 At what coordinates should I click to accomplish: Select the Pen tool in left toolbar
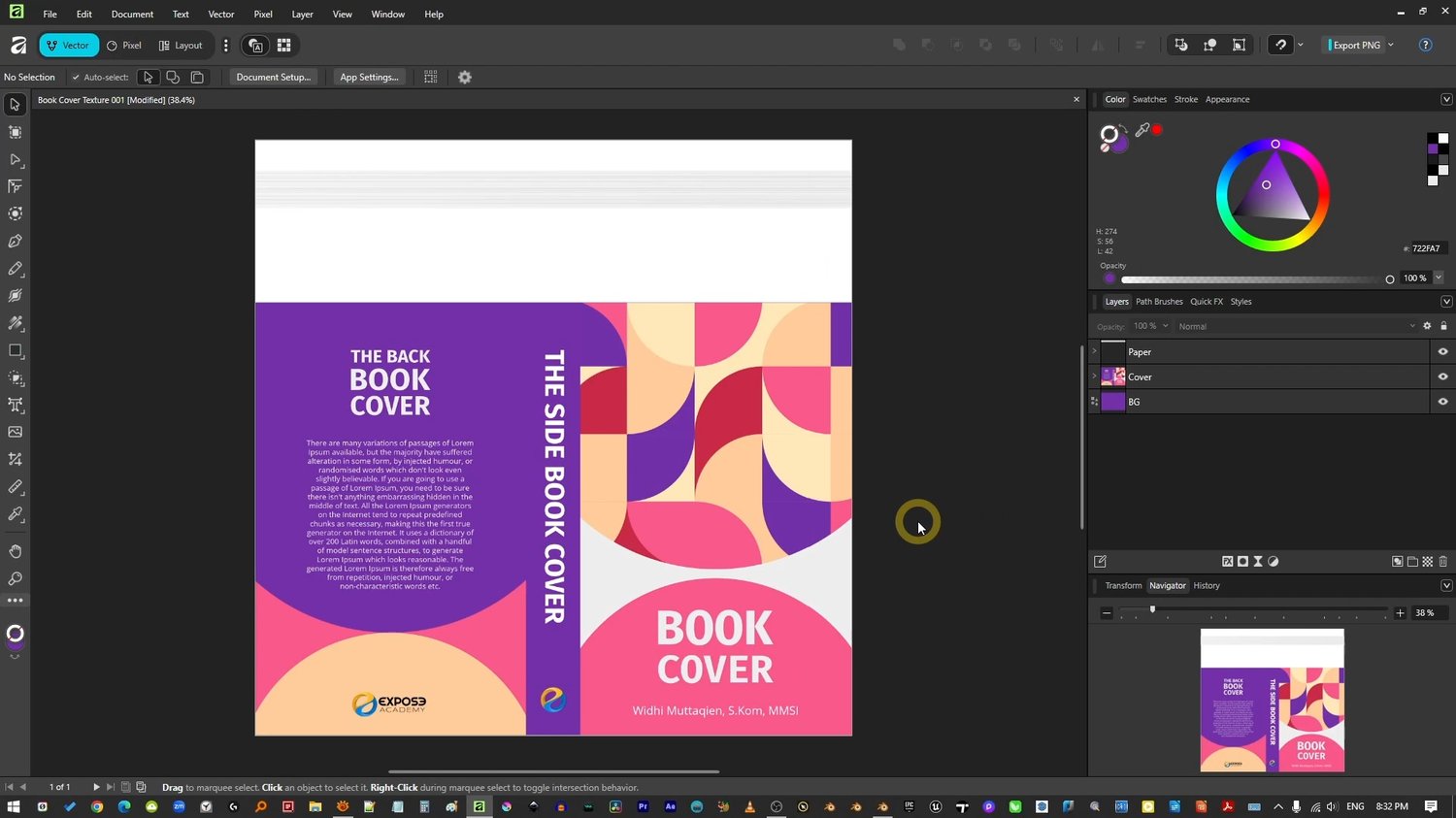16,241
